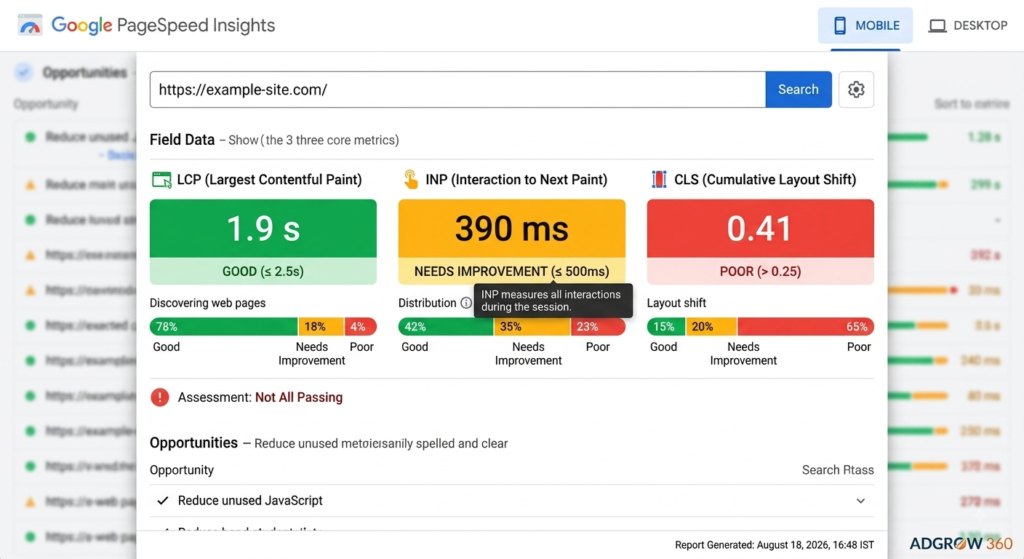Viewport: 1024px width, 559px height.
Task: Click the Distribution label
Action: coord(427,303)
